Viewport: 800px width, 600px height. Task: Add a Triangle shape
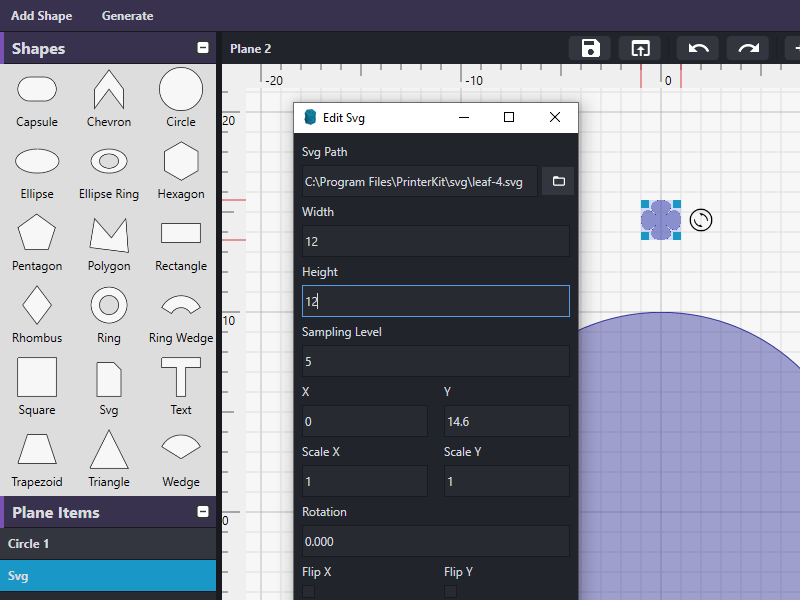point(109,459)
